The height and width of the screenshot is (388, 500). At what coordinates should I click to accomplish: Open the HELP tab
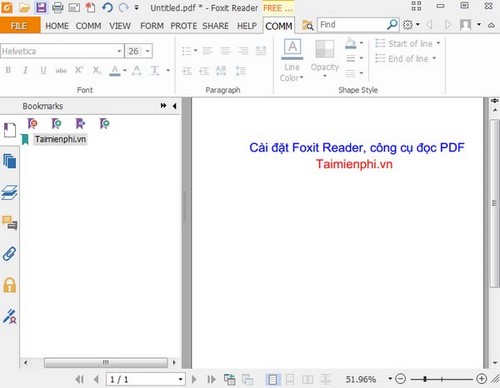coord(247,26)
